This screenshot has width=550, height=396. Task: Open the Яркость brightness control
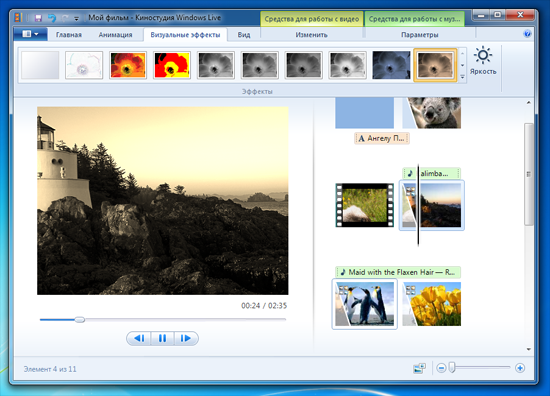[x=483, y=61]
